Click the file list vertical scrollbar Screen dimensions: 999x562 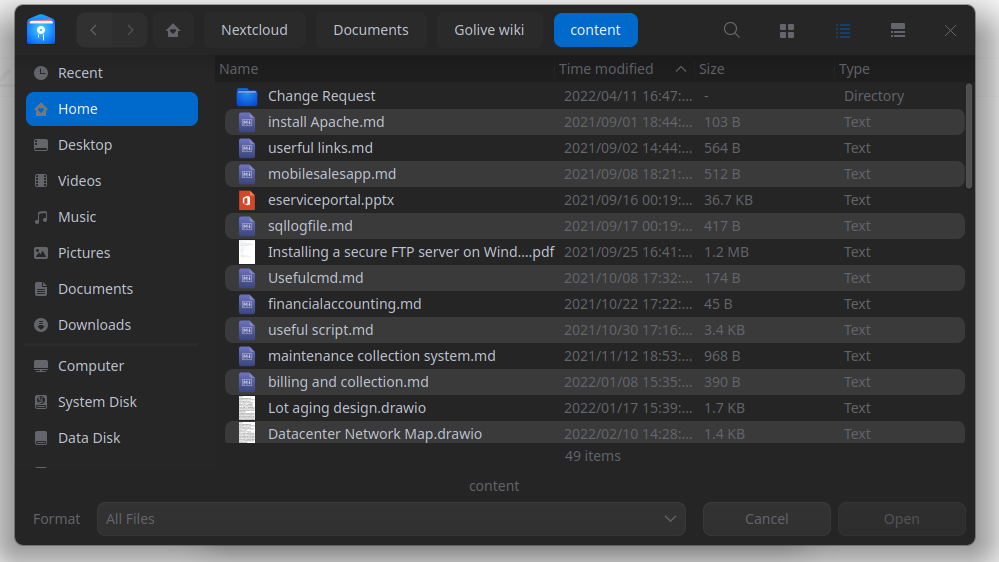(969, 136)
